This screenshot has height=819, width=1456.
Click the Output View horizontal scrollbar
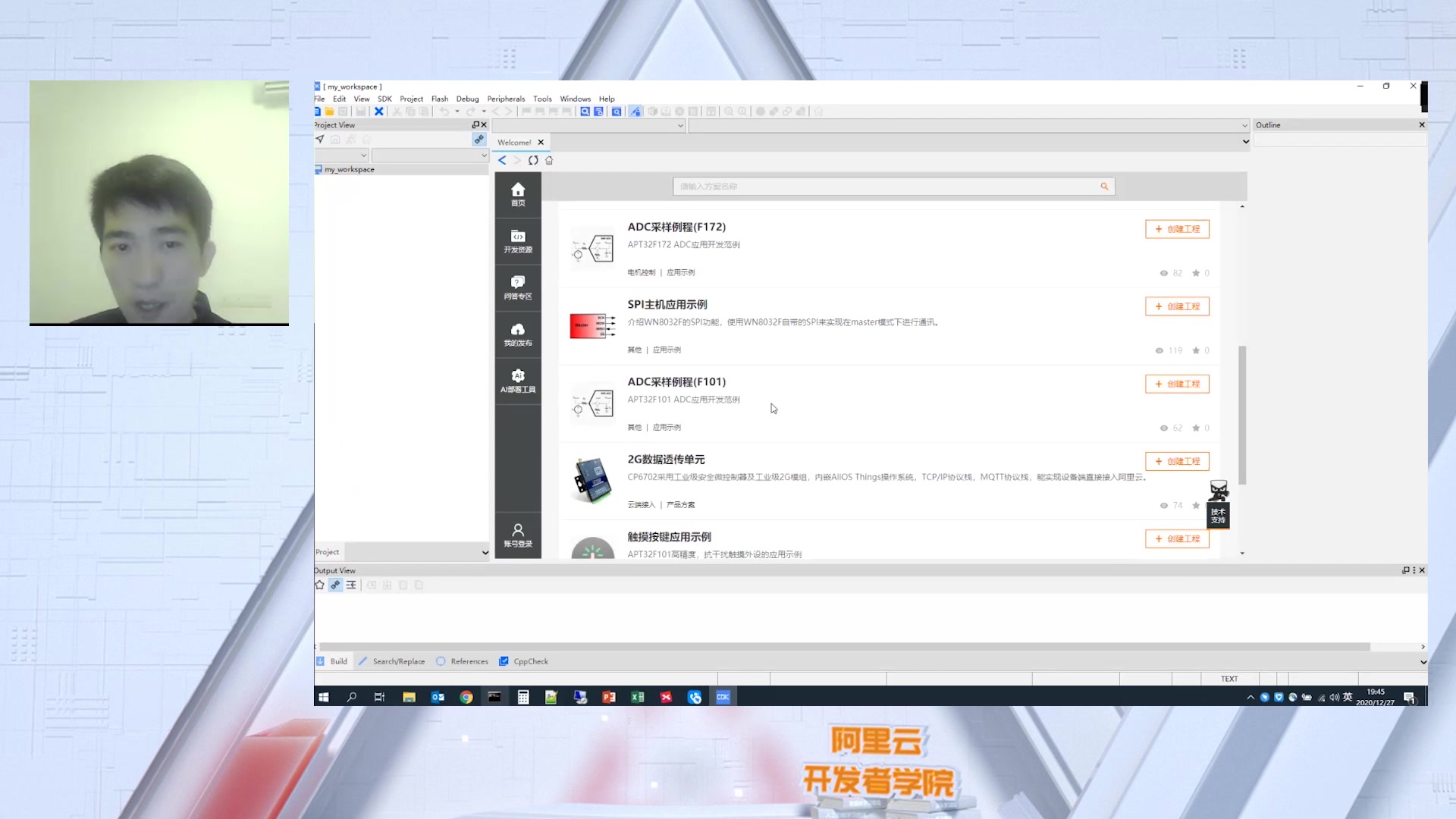coord(843,647)
